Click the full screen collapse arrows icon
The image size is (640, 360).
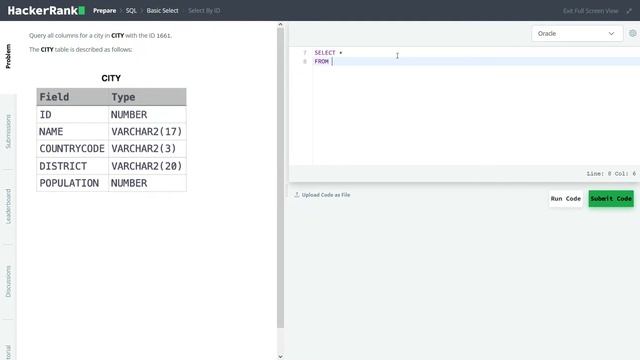[629, 11]
